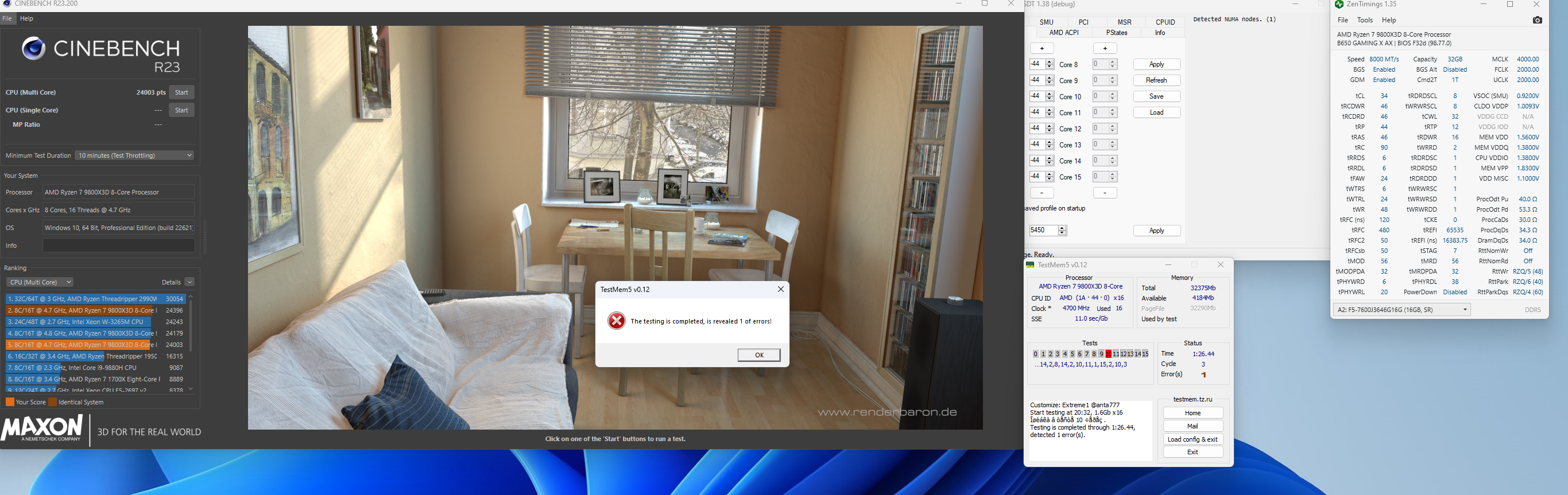The width and height of the screenshot is (1568, 495).
Task: Switch to the PStates tab
Action: point(1116,33)
